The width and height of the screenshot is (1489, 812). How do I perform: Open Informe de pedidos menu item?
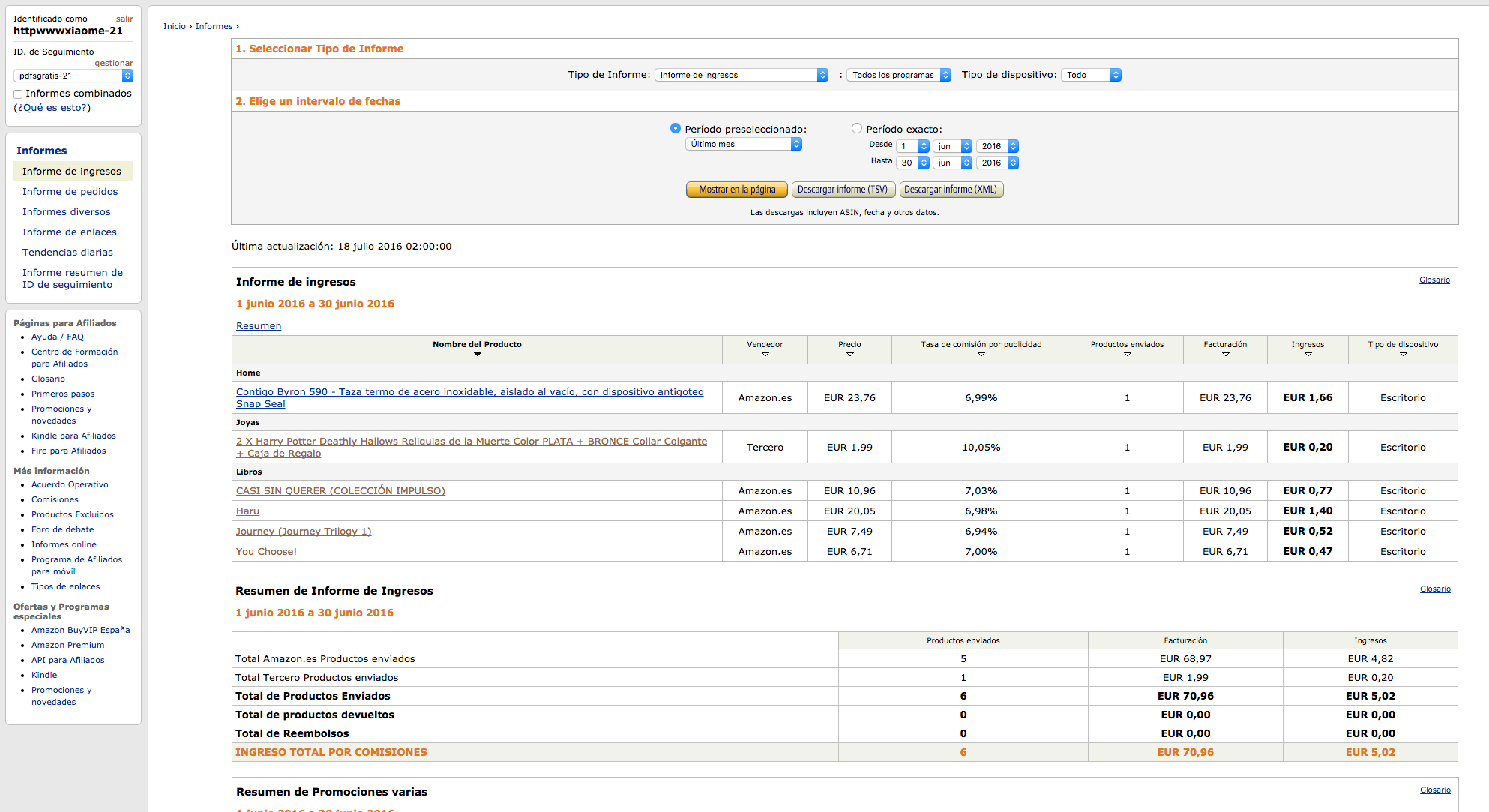(x=70, y=191)
